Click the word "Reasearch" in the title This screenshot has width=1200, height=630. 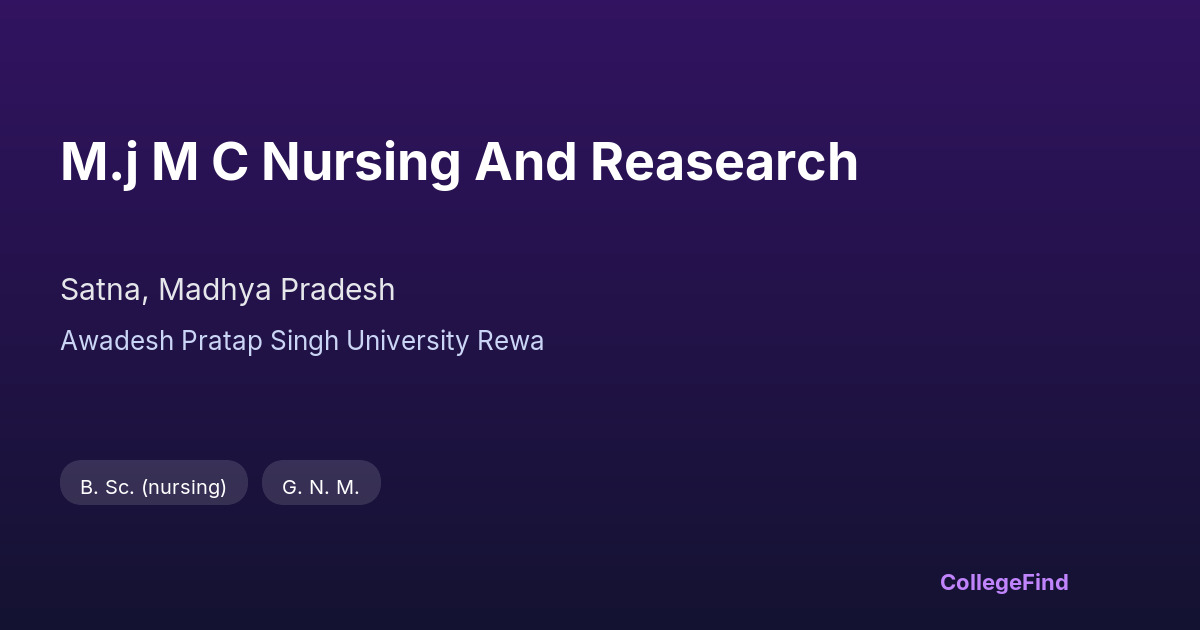724,162
